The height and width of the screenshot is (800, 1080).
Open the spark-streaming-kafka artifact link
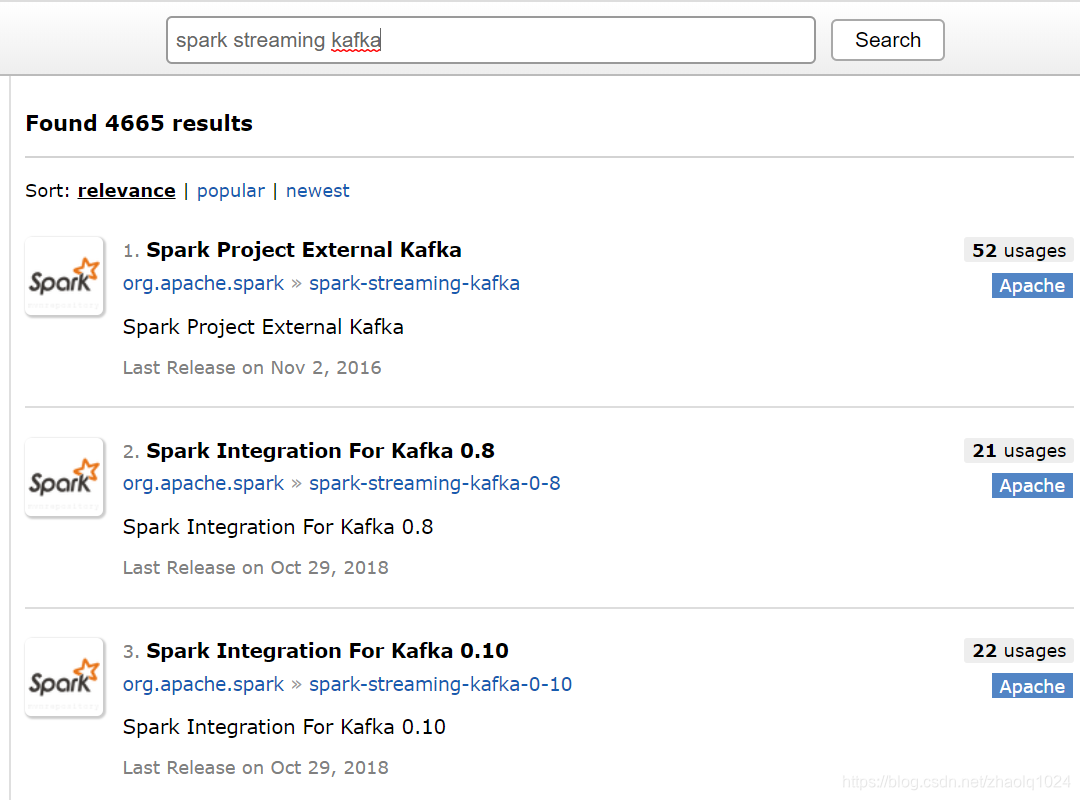414,283
